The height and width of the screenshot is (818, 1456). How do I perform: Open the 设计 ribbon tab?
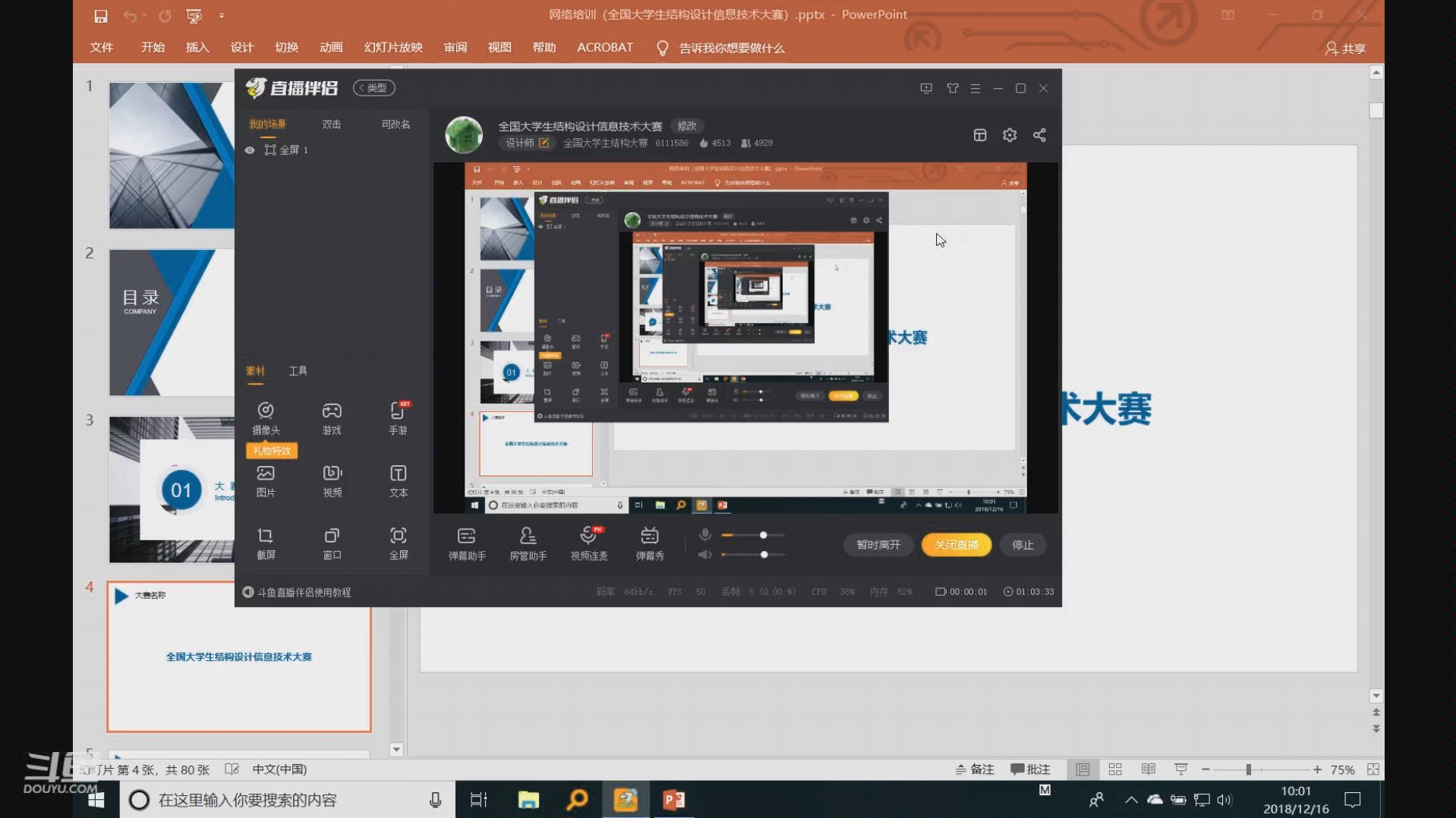242,47
